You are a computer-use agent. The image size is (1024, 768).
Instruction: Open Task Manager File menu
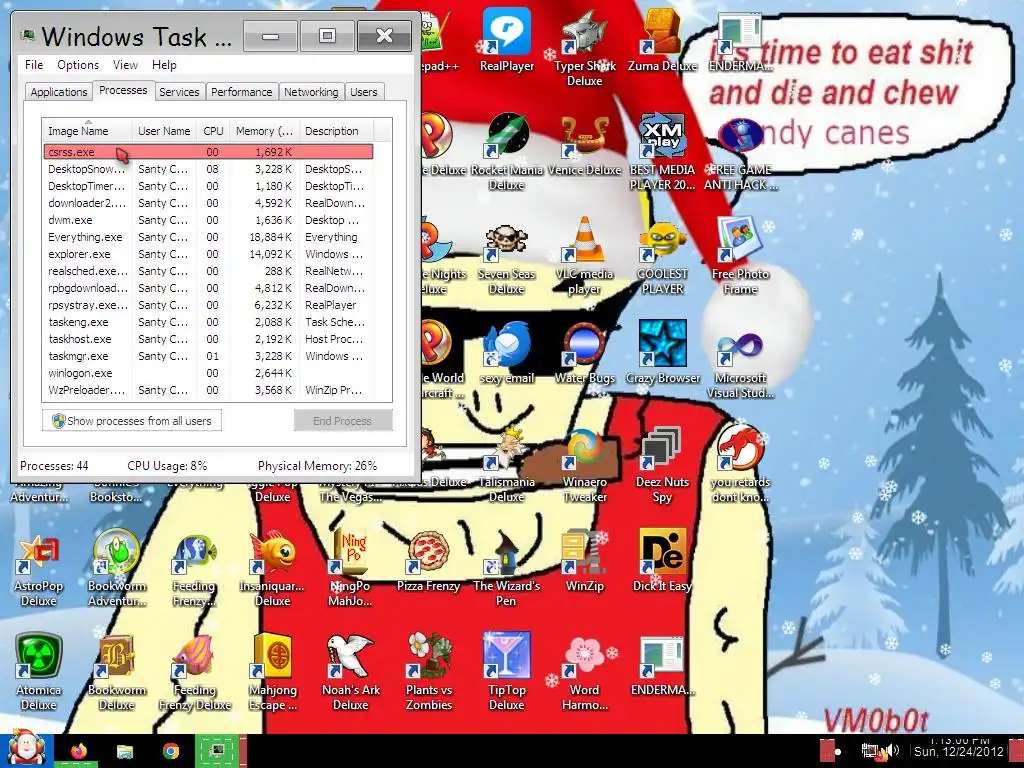pos(34,65)
